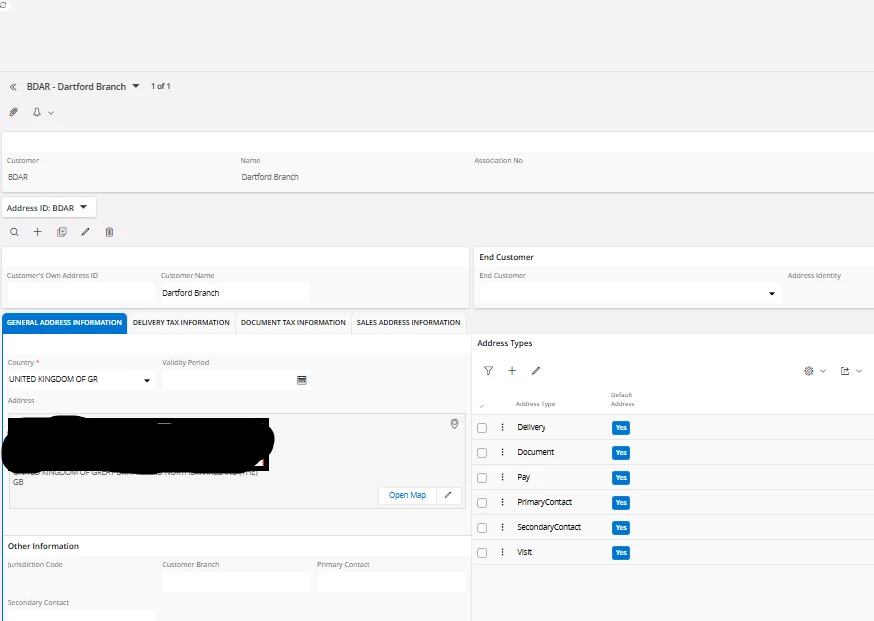
Task: Toggle the select-all check in Address Types header
Action: (482, 405)
